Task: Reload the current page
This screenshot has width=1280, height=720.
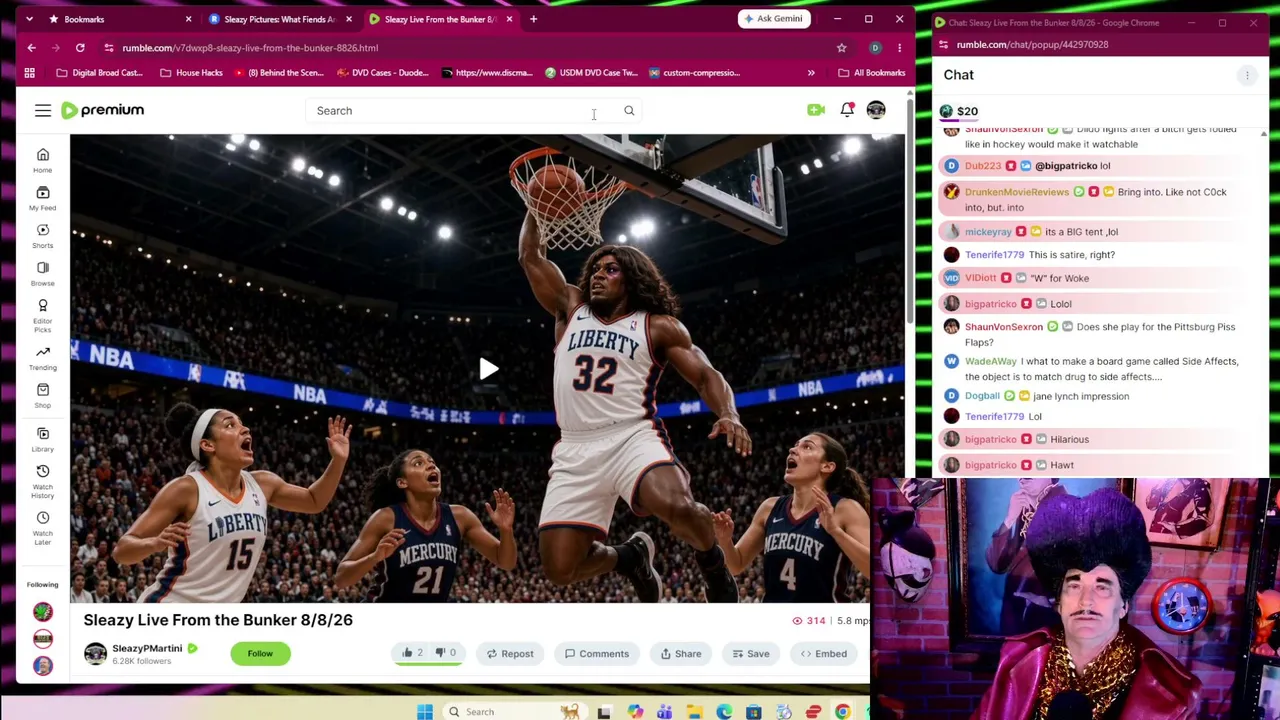Action: pyautogui.click(x=80, y=48)
